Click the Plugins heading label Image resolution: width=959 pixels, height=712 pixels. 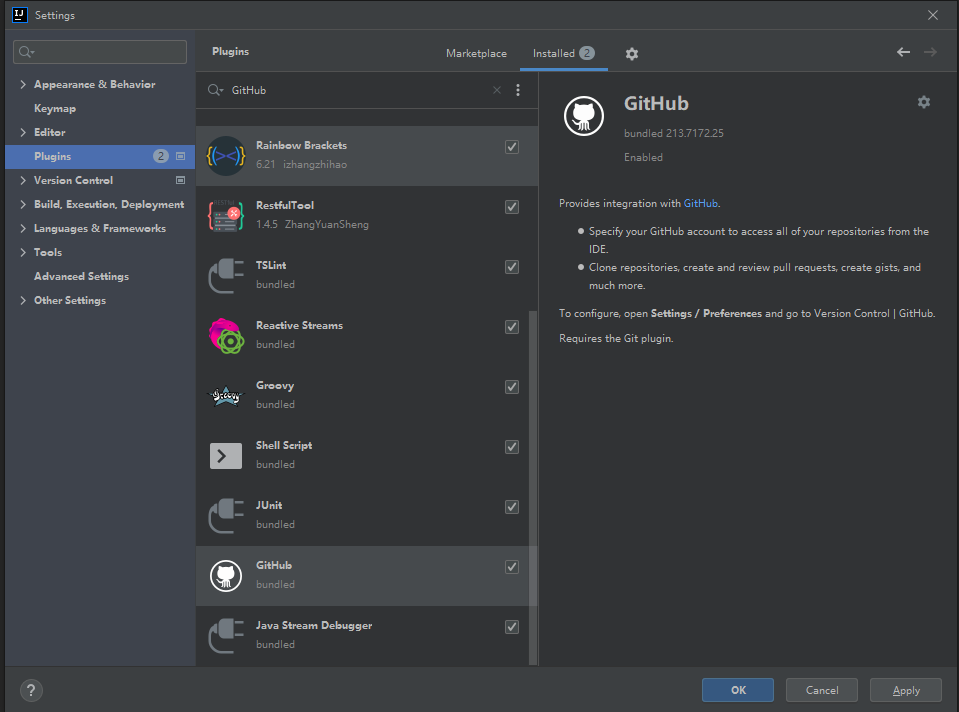pos(231,51)
